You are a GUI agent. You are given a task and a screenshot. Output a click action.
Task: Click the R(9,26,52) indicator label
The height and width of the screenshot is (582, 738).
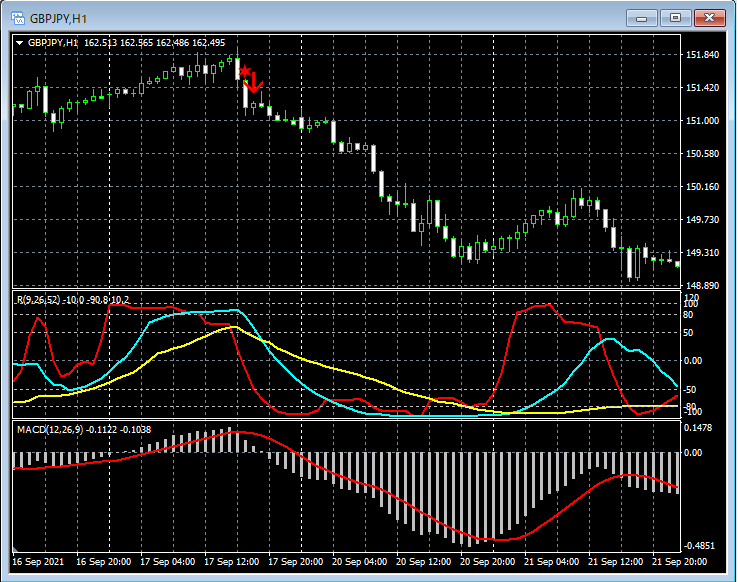click(x=73, y=300)
